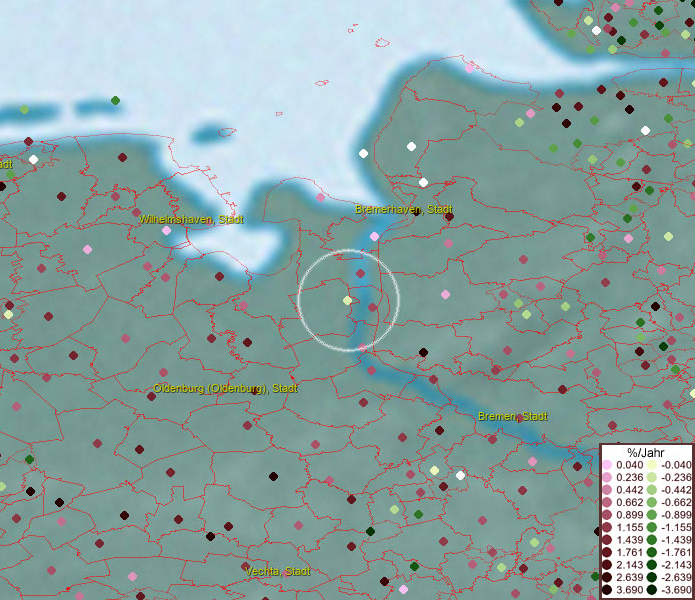Click the Vechta, Stadt label
Image resolution: width=695 pixels, height=600 pixels.
(x=277, y=571)
